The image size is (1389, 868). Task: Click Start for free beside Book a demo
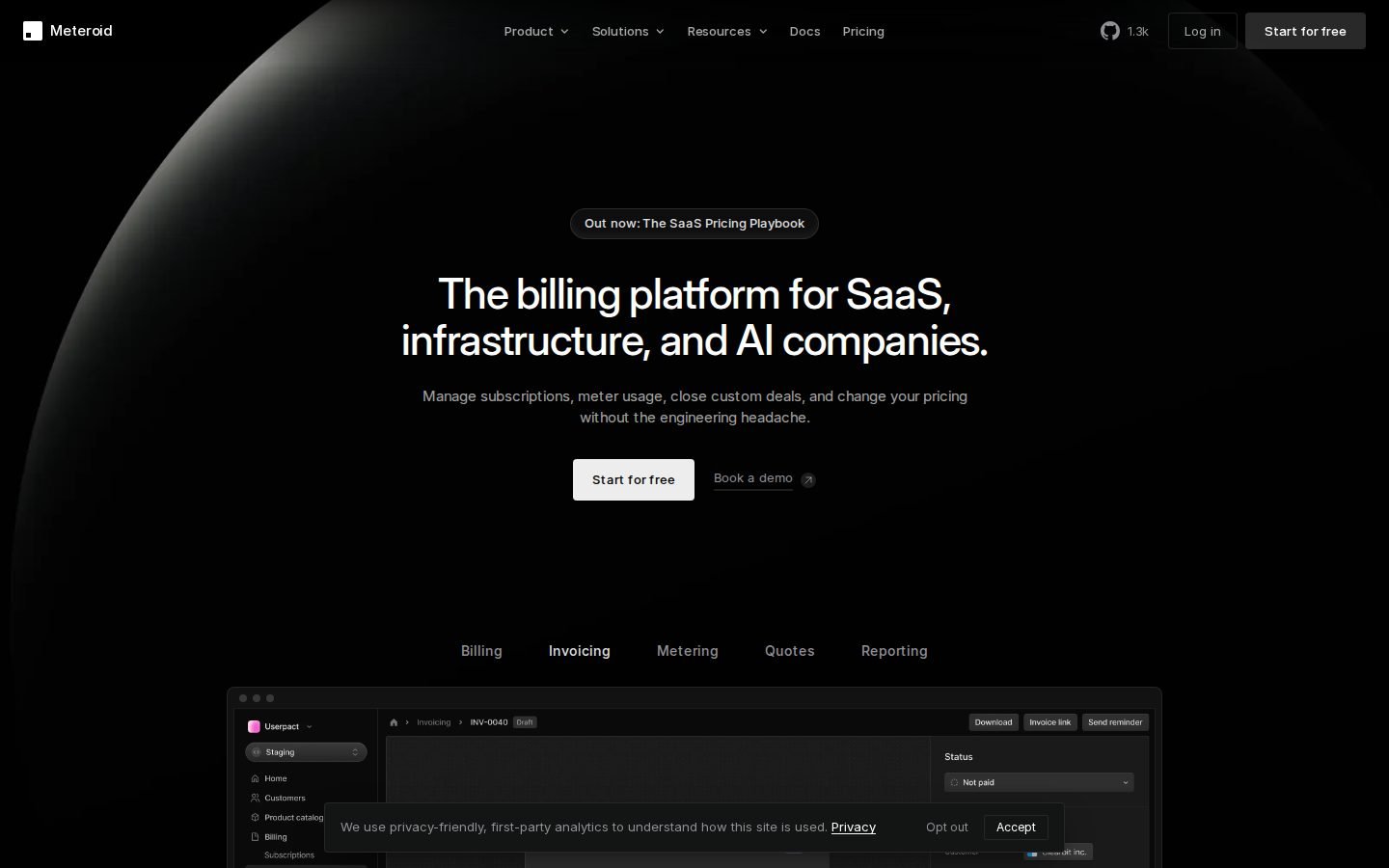634,479
